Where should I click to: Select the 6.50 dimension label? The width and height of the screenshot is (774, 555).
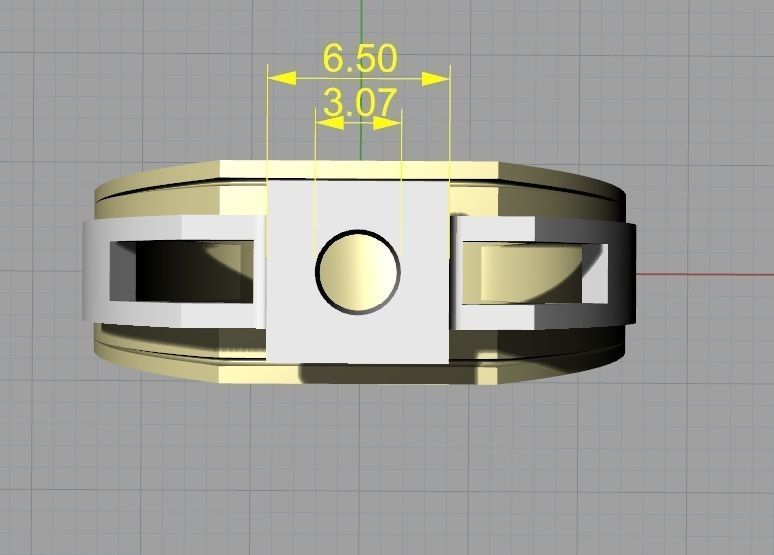[x=360, y=58]
